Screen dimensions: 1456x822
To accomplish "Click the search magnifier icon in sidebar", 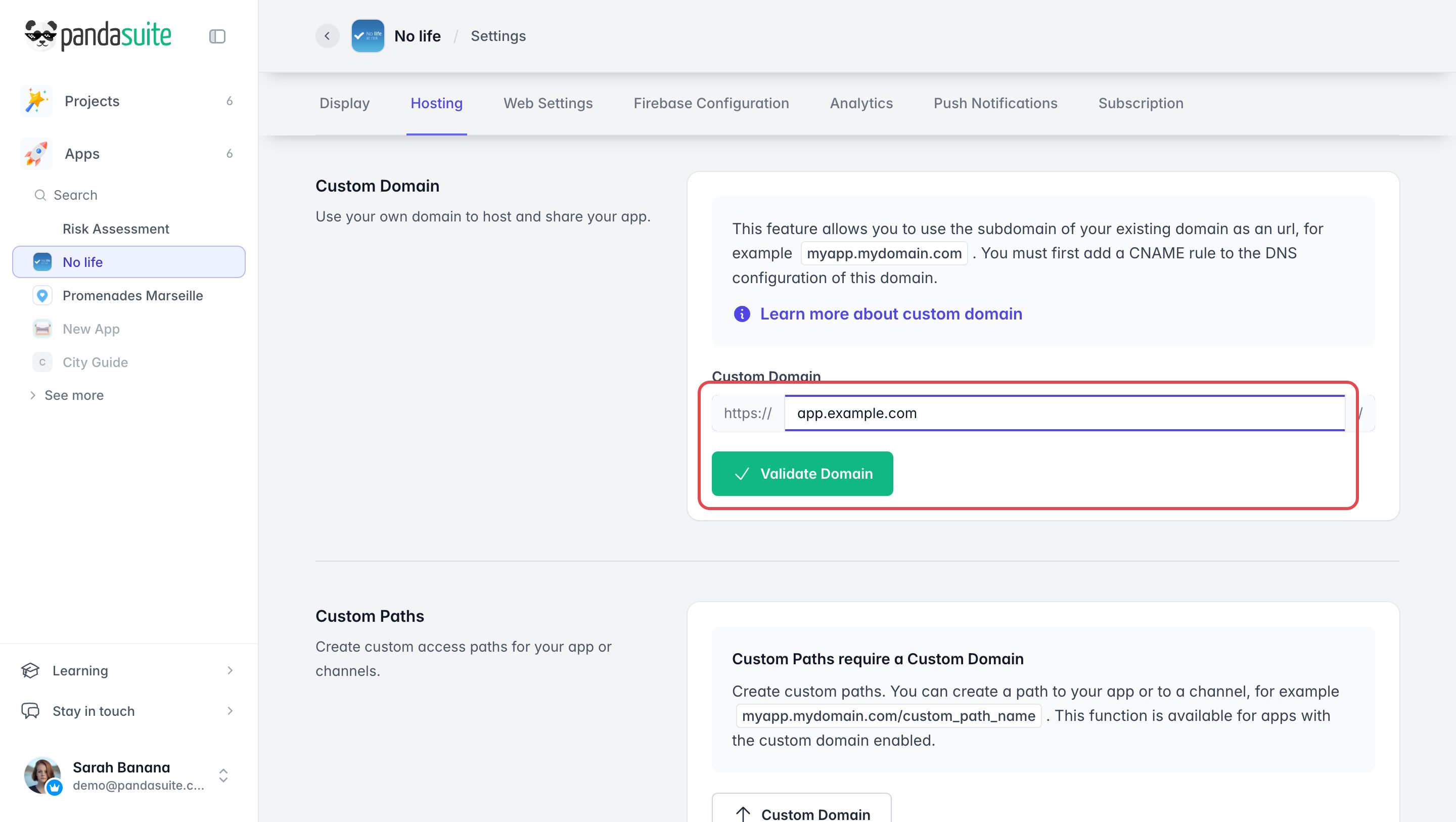I will pos(40,195).
